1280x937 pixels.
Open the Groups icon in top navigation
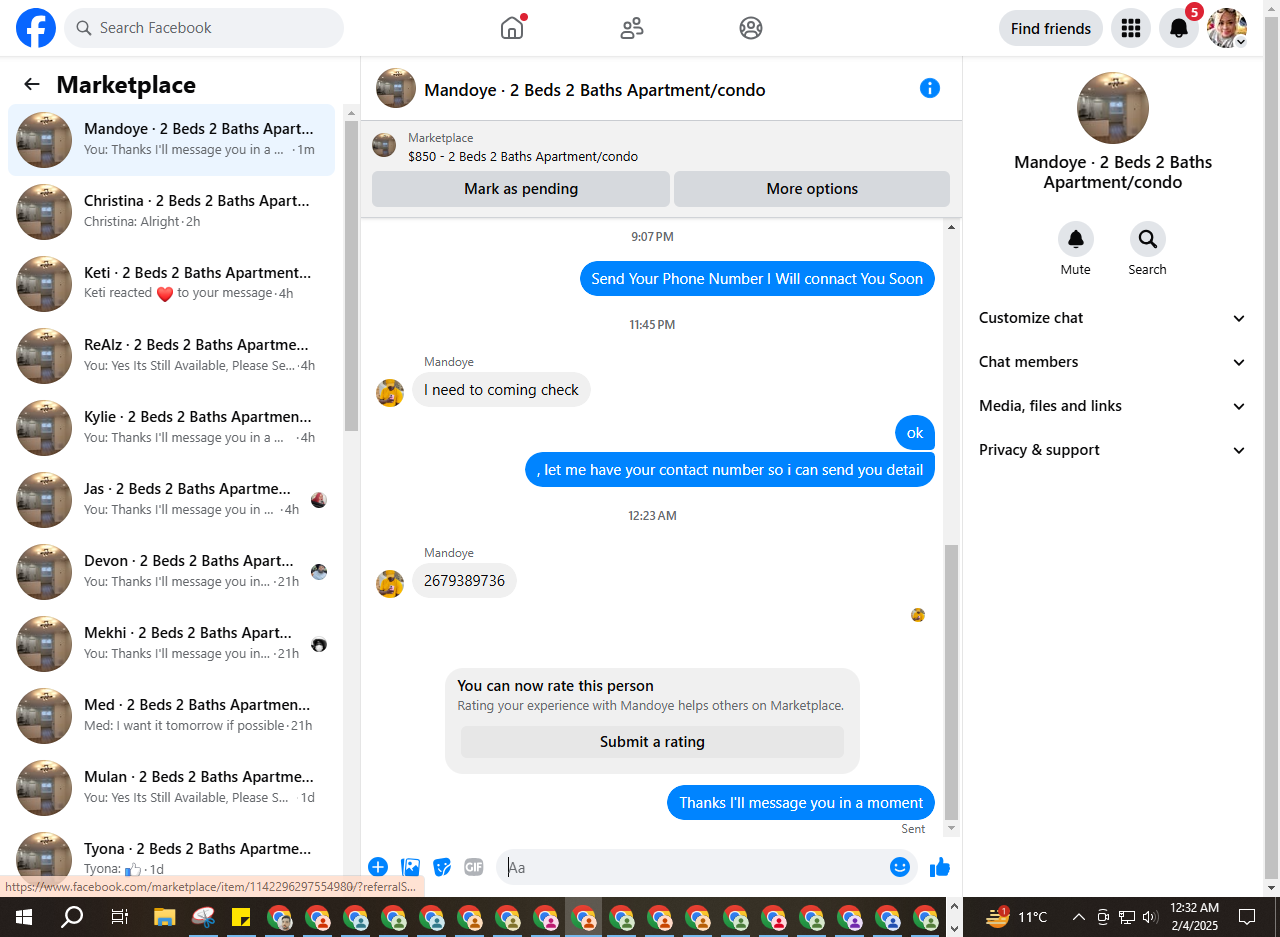[751, 28]
